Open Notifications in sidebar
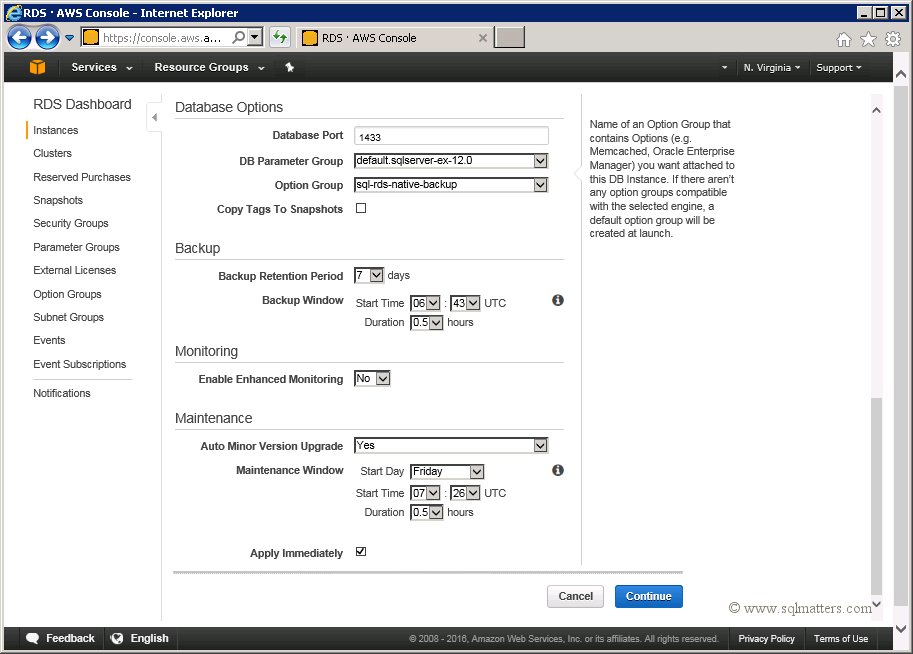Viewport: 913px width, 654px height. [x=62, y=393]
